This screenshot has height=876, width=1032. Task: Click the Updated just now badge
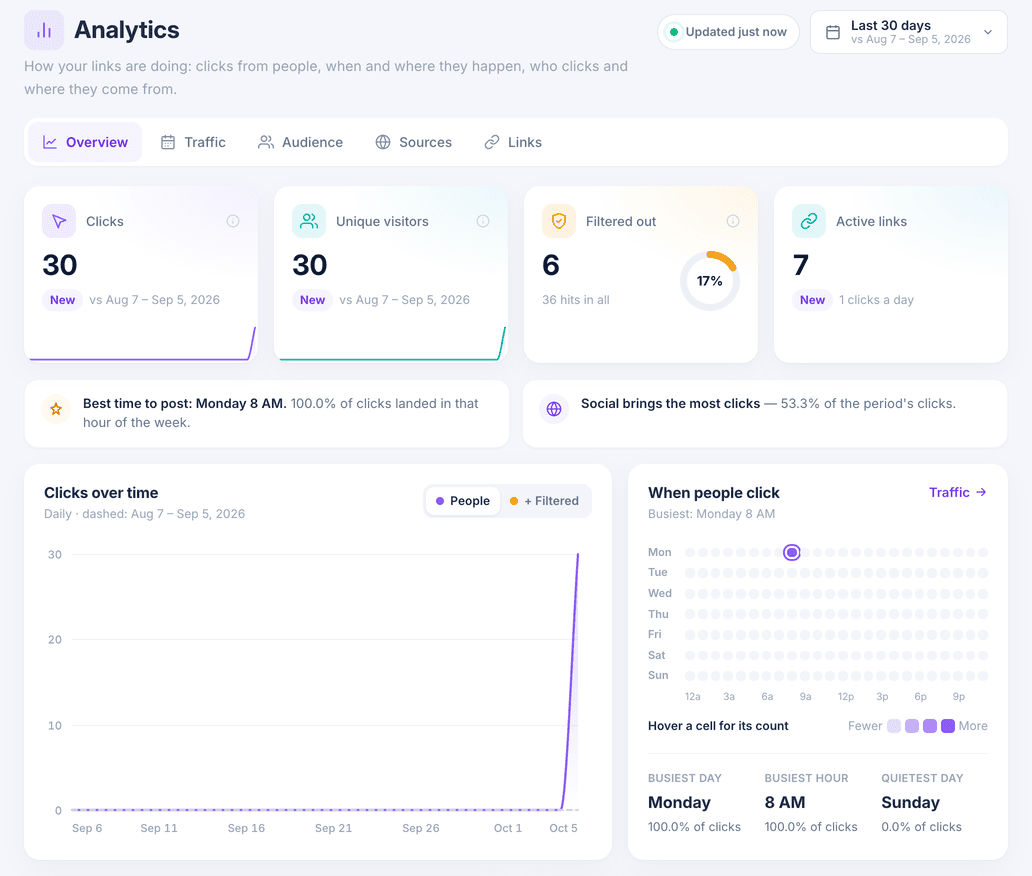pyautogui.click(x=728, y=32)
